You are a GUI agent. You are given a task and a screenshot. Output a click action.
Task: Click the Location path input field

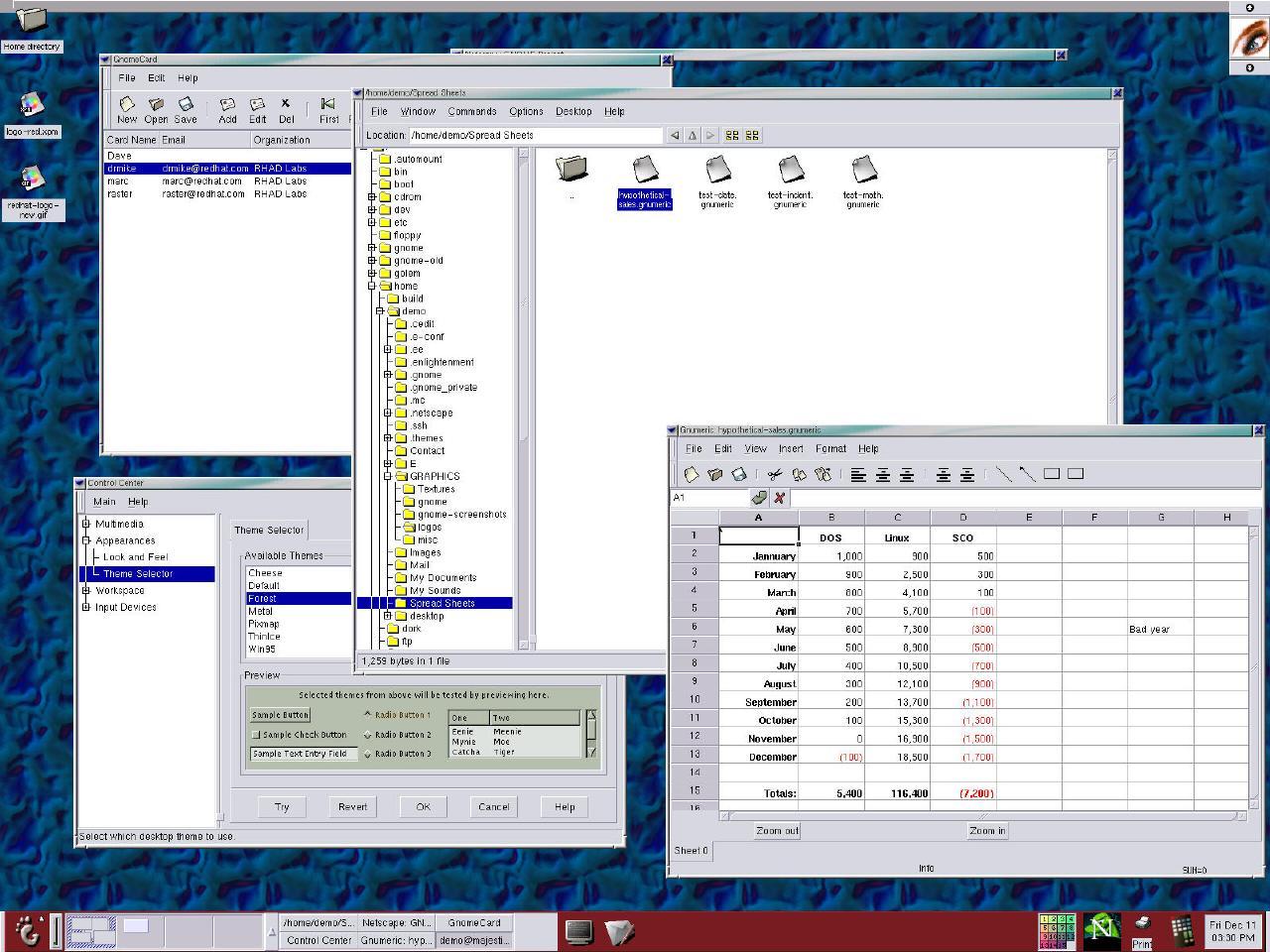click(x=535, y=135)
